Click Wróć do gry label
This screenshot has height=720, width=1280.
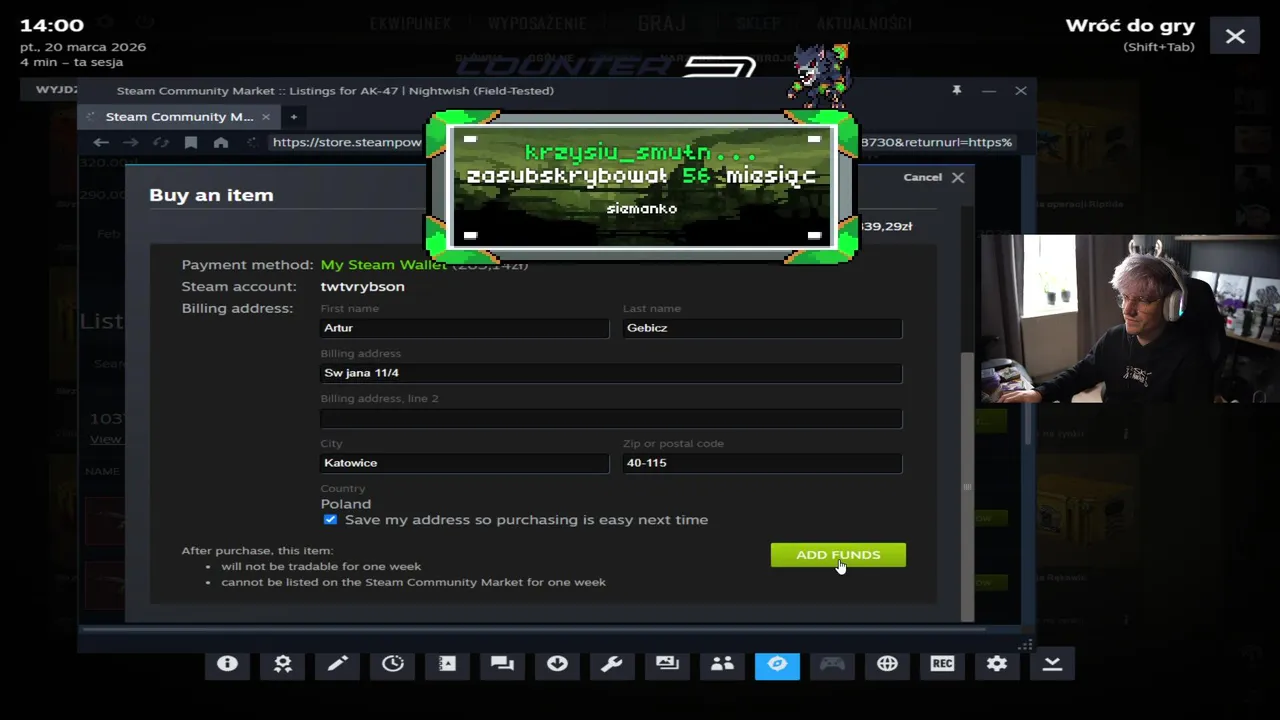[1130, 26]
